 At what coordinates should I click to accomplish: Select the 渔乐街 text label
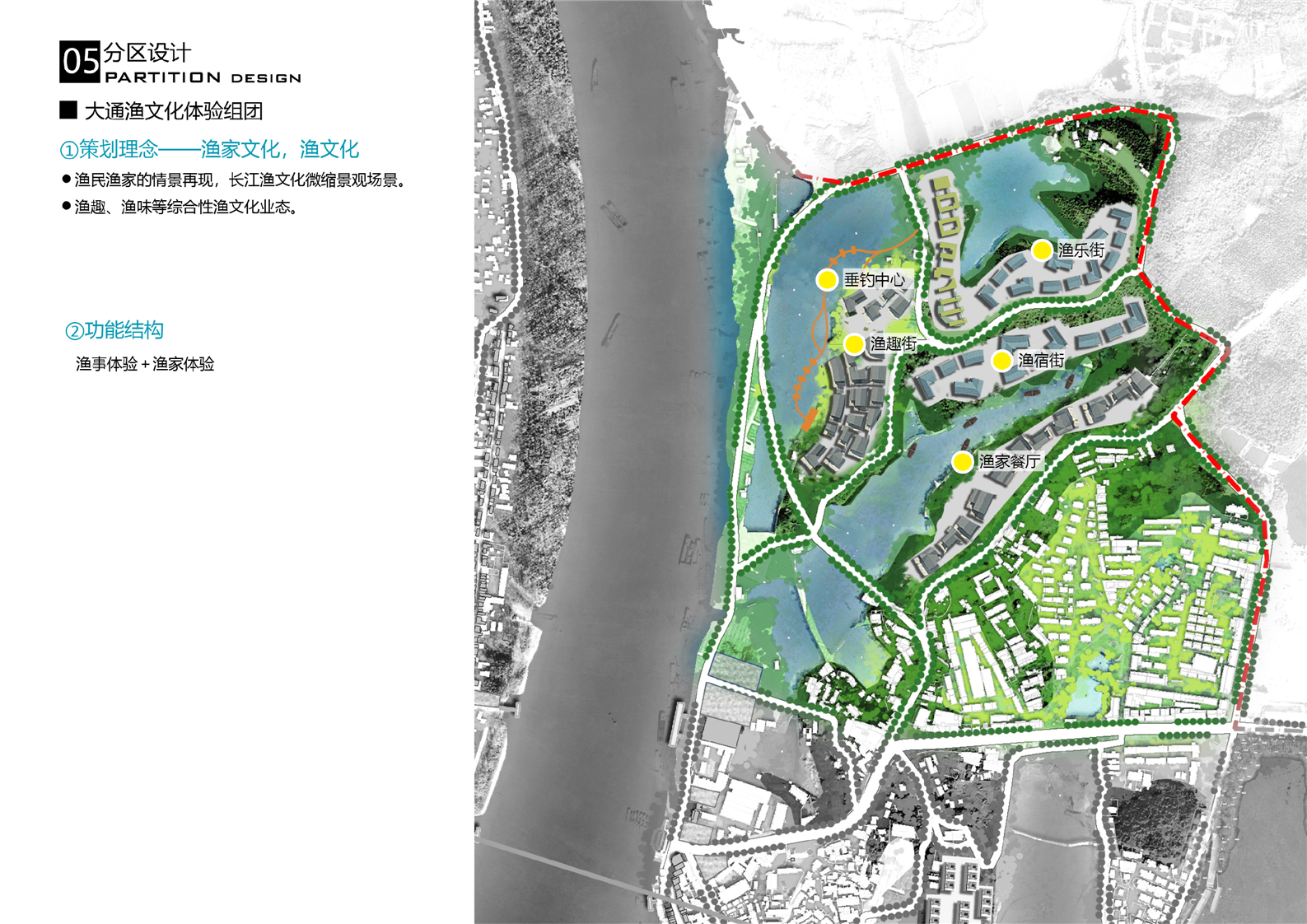(1081, 250)
